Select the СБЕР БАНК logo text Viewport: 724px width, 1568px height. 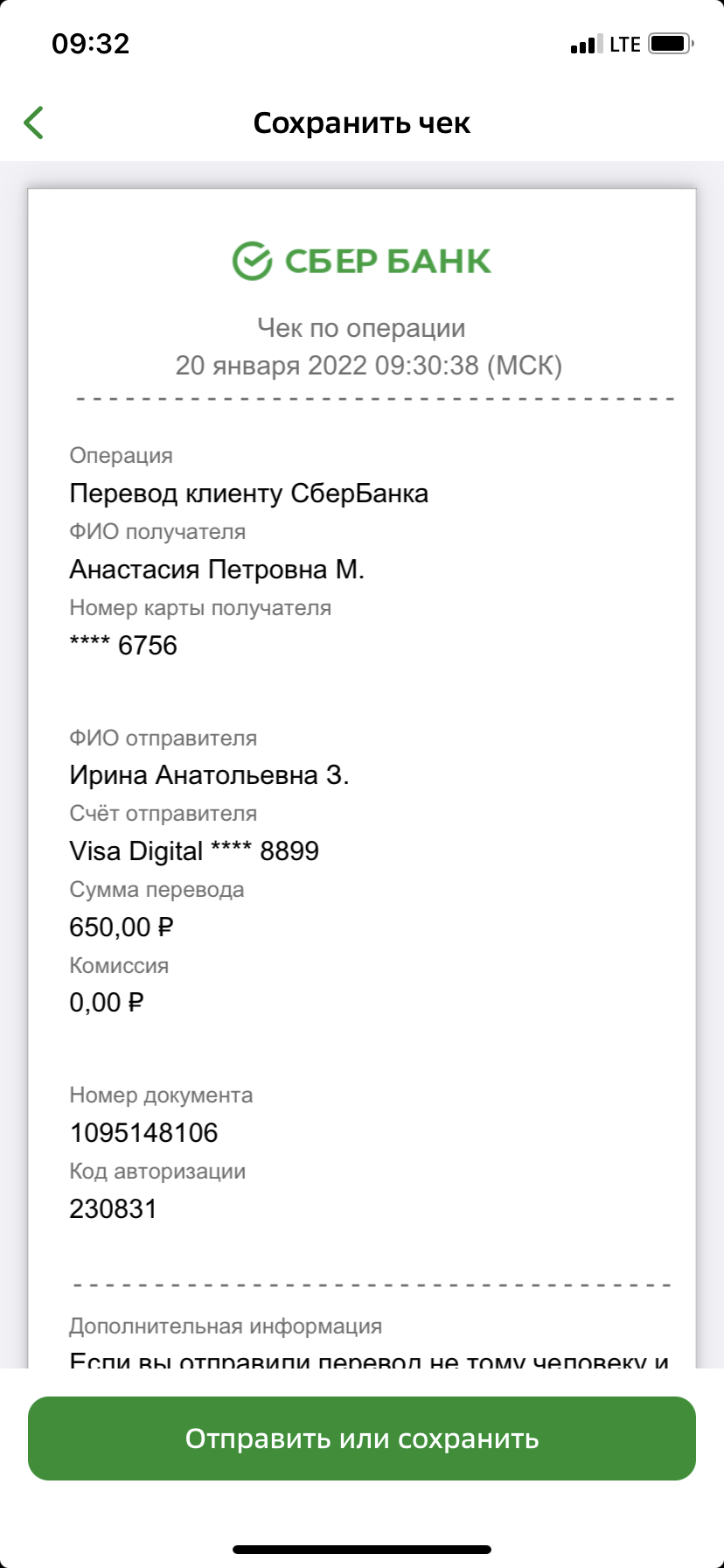388,261
